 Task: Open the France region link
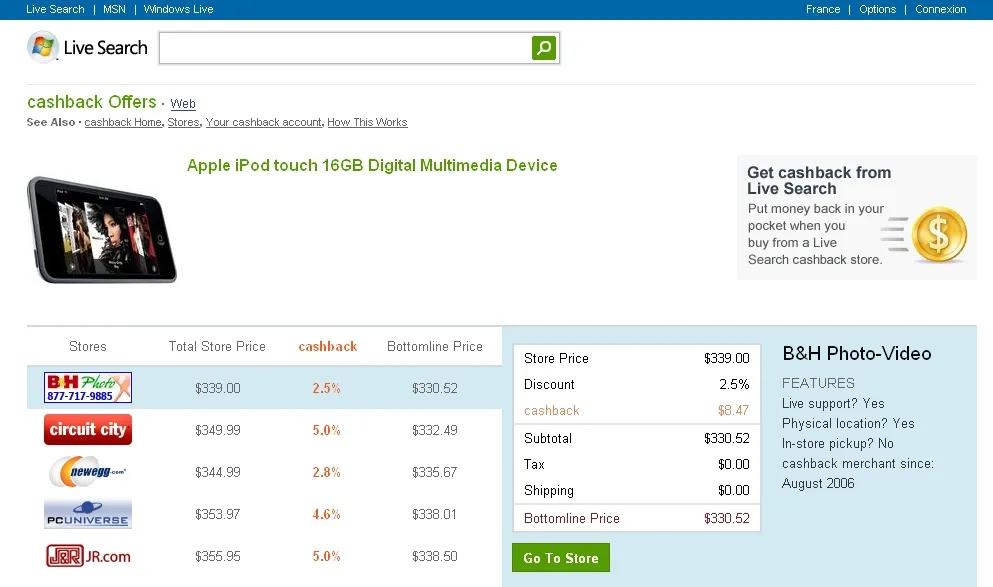point(823,9)
